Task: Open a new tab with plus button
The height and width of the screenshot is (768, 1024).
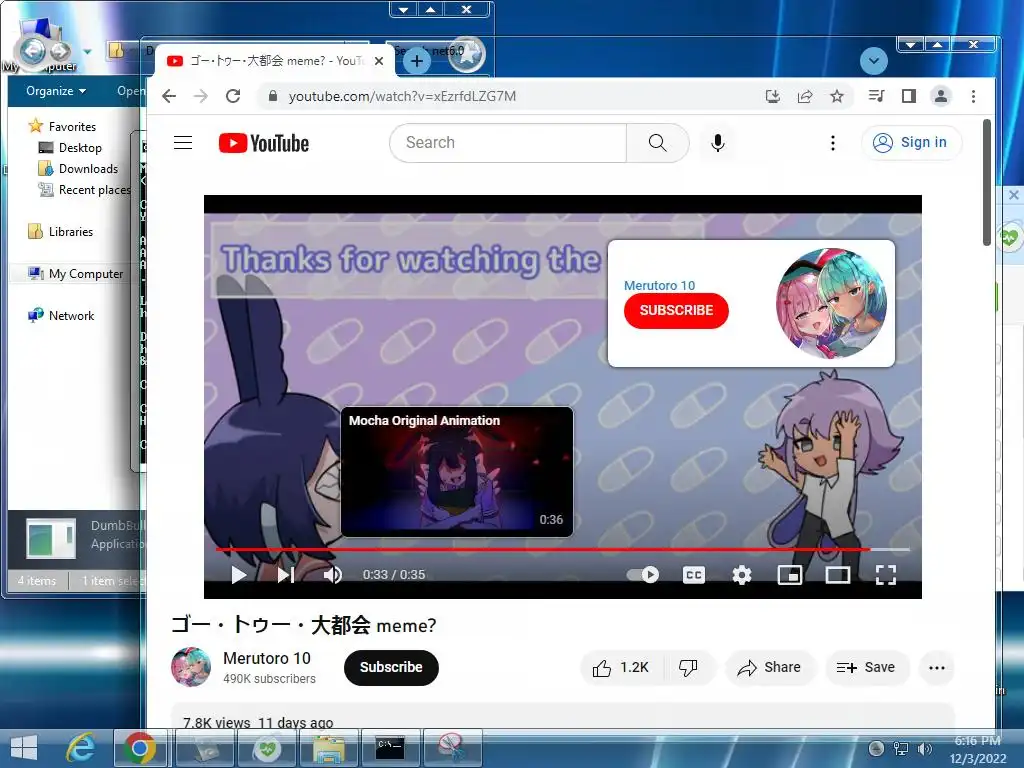Action: pos(417,62)
